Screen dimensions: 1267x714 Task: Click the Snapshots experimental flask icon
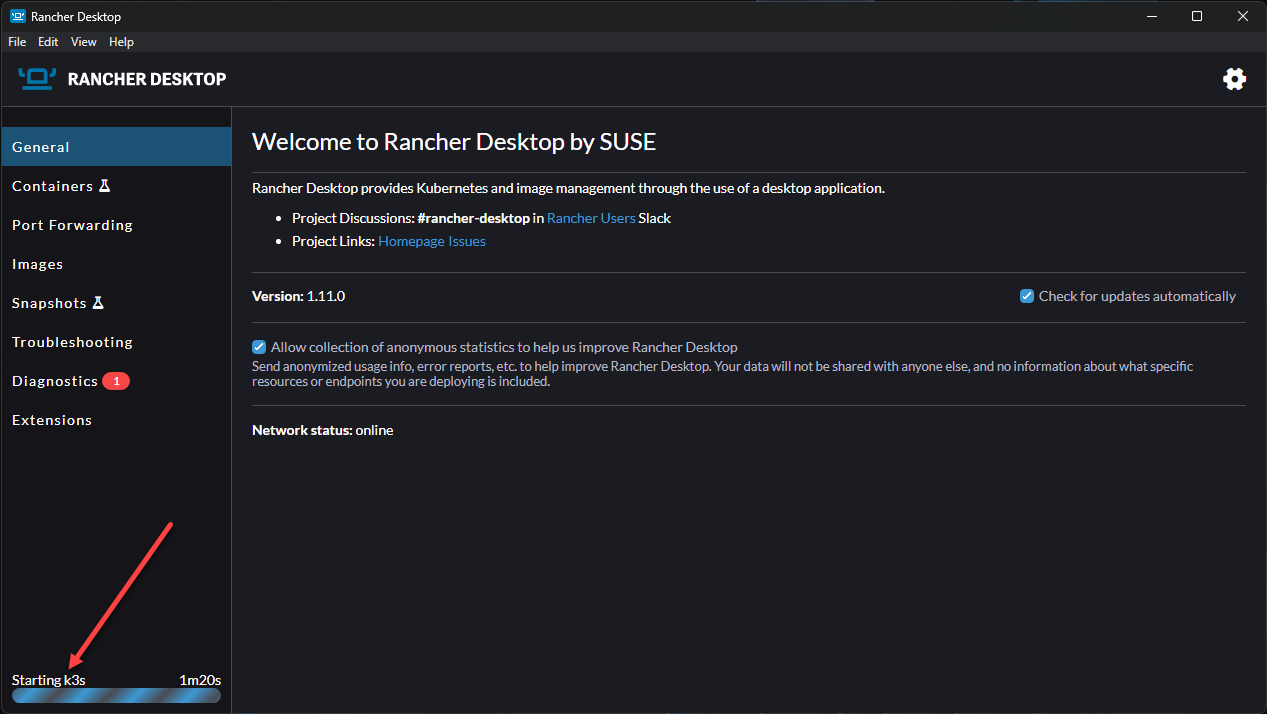[x=98, y=303]
